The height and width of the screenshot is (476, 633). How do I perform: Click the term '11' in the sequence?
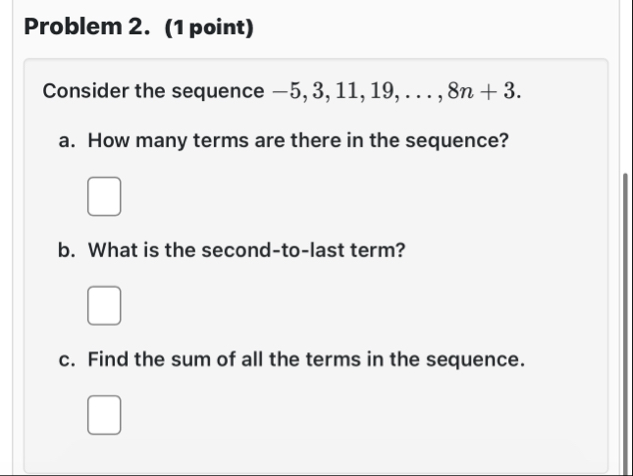coord(348,91)
